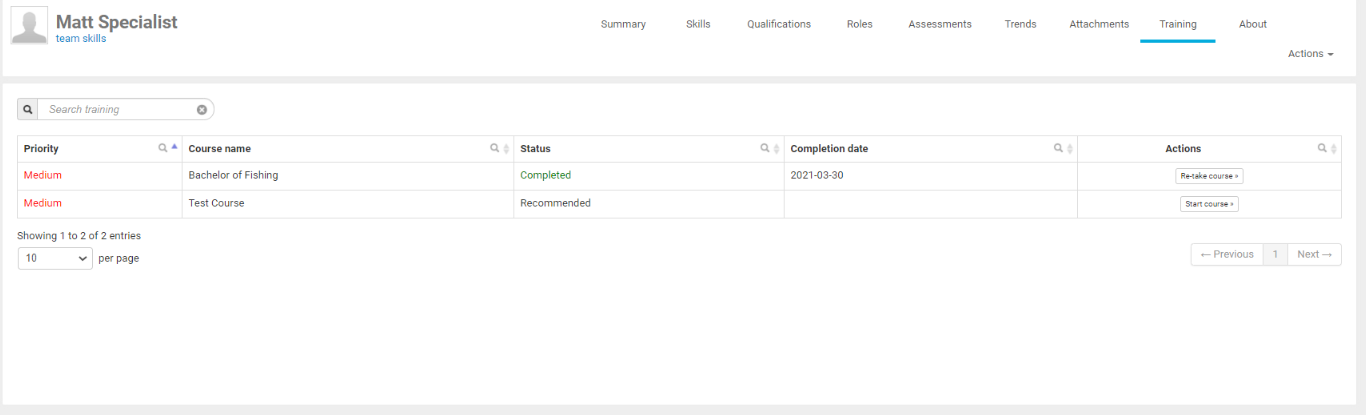The height and width of the screenshot is (415, 1366).
Task: Click the Course name column search icon
Action: (x=494, y=148)
